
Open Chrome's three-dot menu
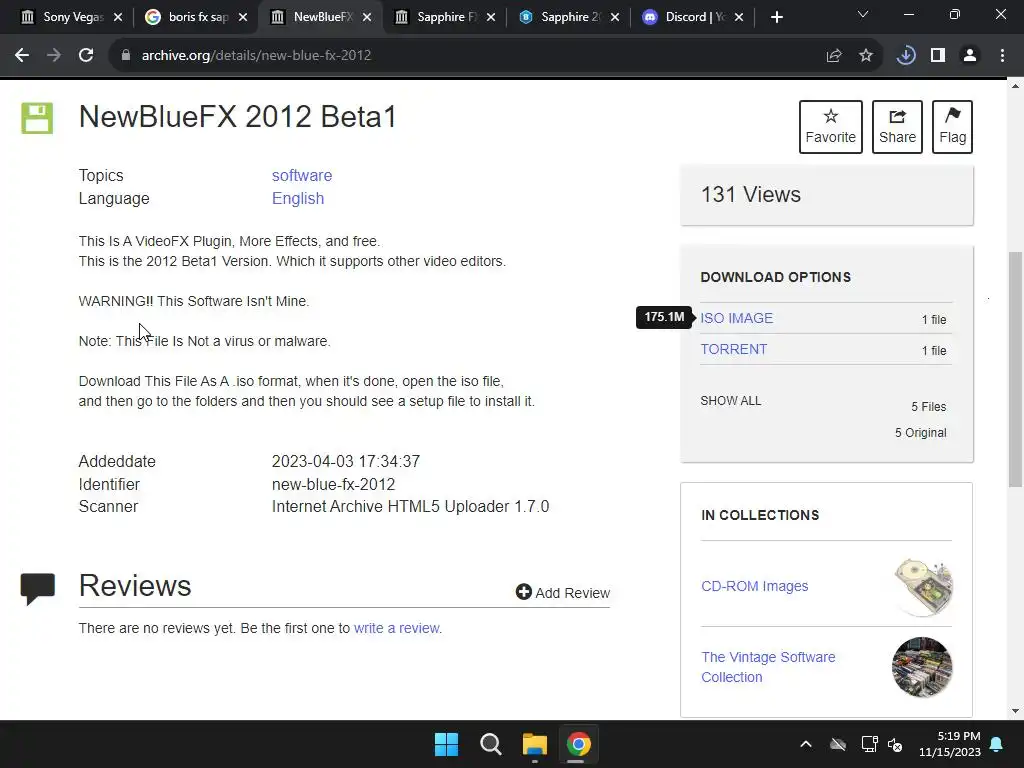point(1002,56)
